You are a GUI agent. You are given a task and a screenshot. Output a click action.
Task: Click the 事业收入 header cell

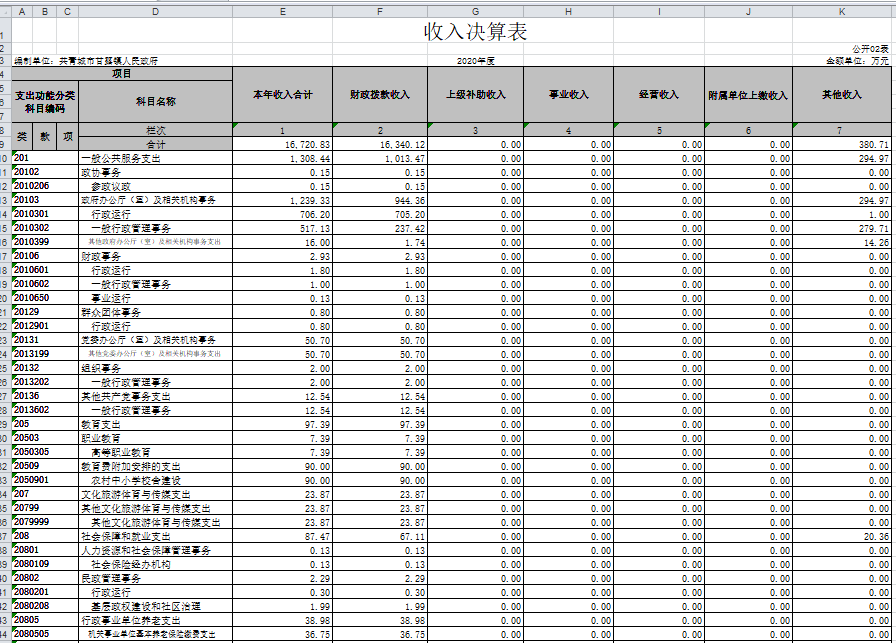pos(568,95)
